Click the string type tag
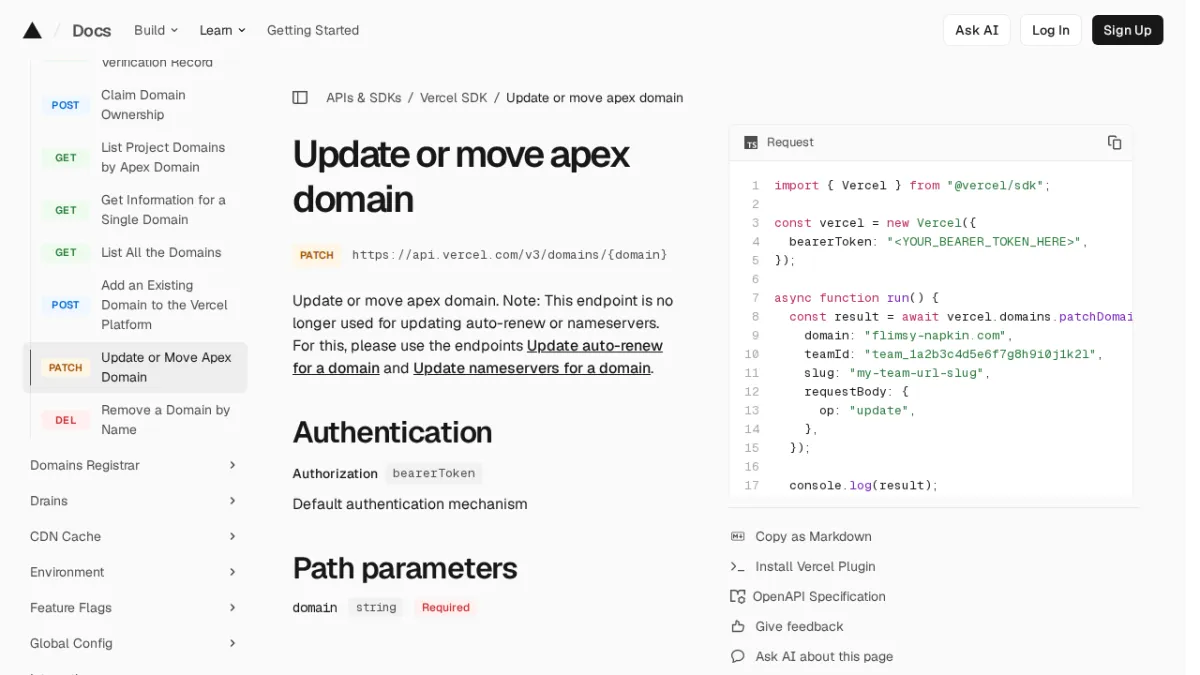Image resolution: width=1200 pixels, height=675 pixels. click(x=376, y=607)
